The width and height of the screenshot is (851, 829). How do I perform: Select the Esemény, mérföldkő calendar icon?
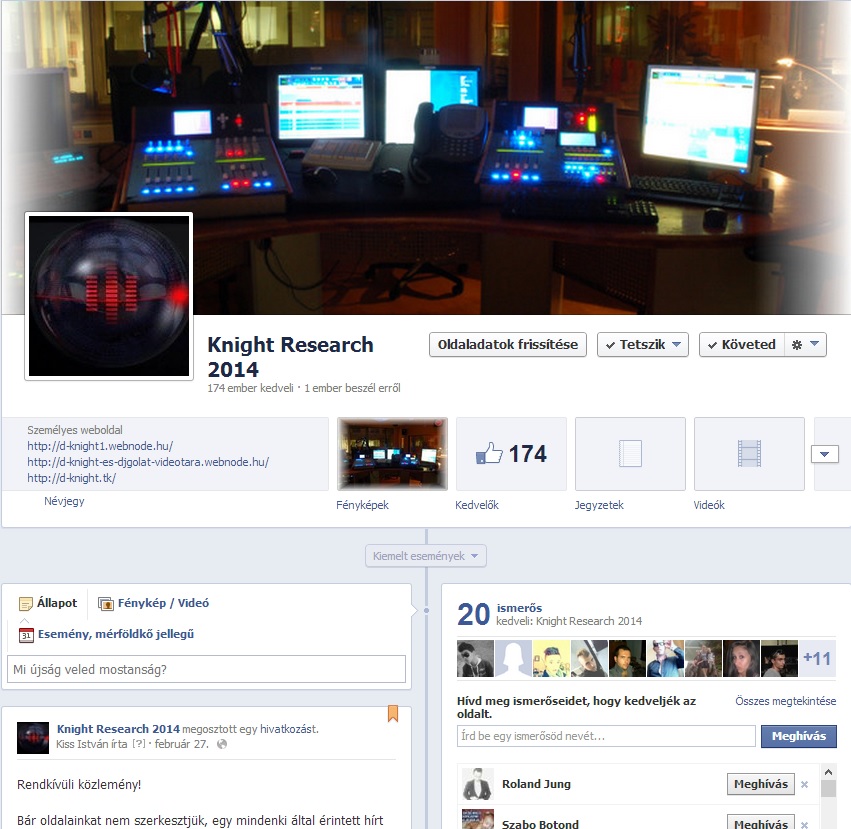tap(26, 634)
